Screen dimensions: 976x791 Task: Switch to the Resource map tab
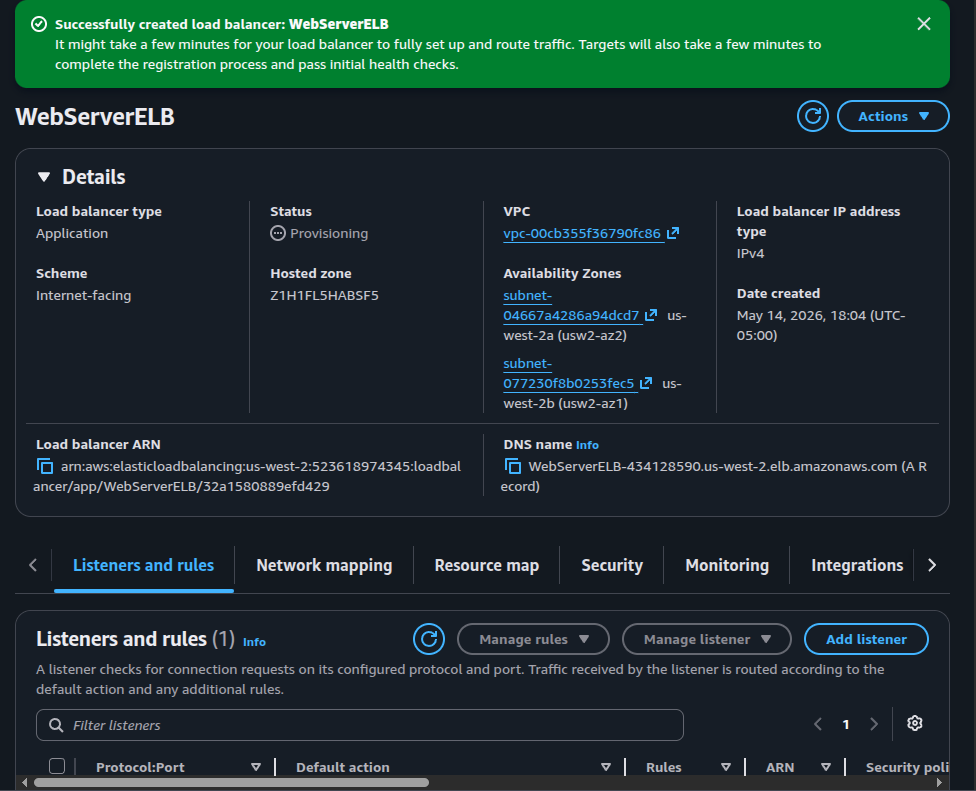[x=487, y=565]
